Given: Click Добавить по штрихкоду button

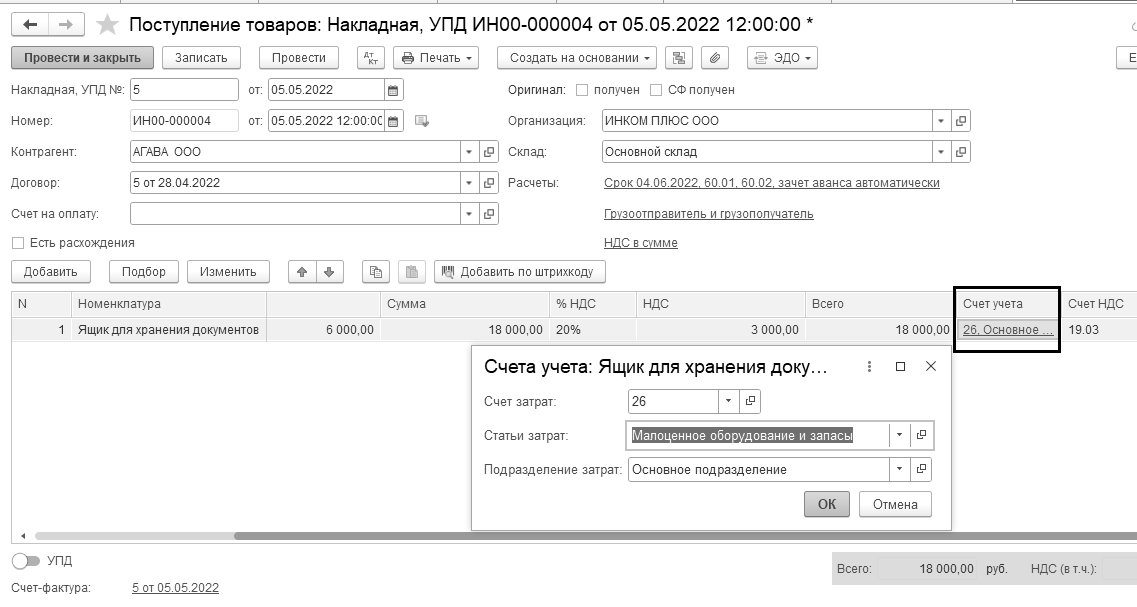Looking at the screenshot, I should pyautogui.click(x=519, y=272).
